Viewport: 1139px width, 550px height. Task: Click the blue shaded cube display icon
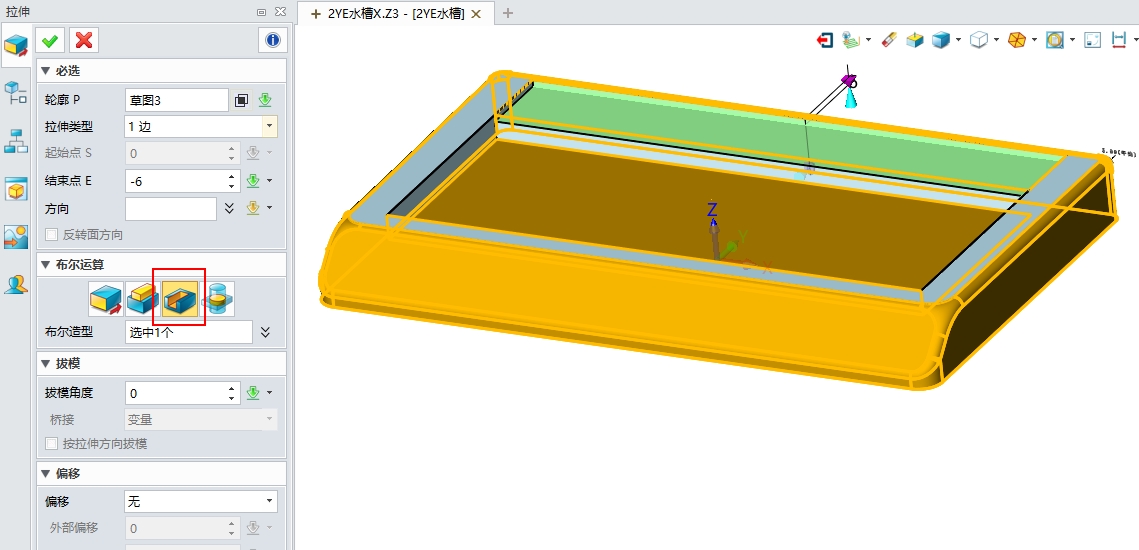coord(941,40)
